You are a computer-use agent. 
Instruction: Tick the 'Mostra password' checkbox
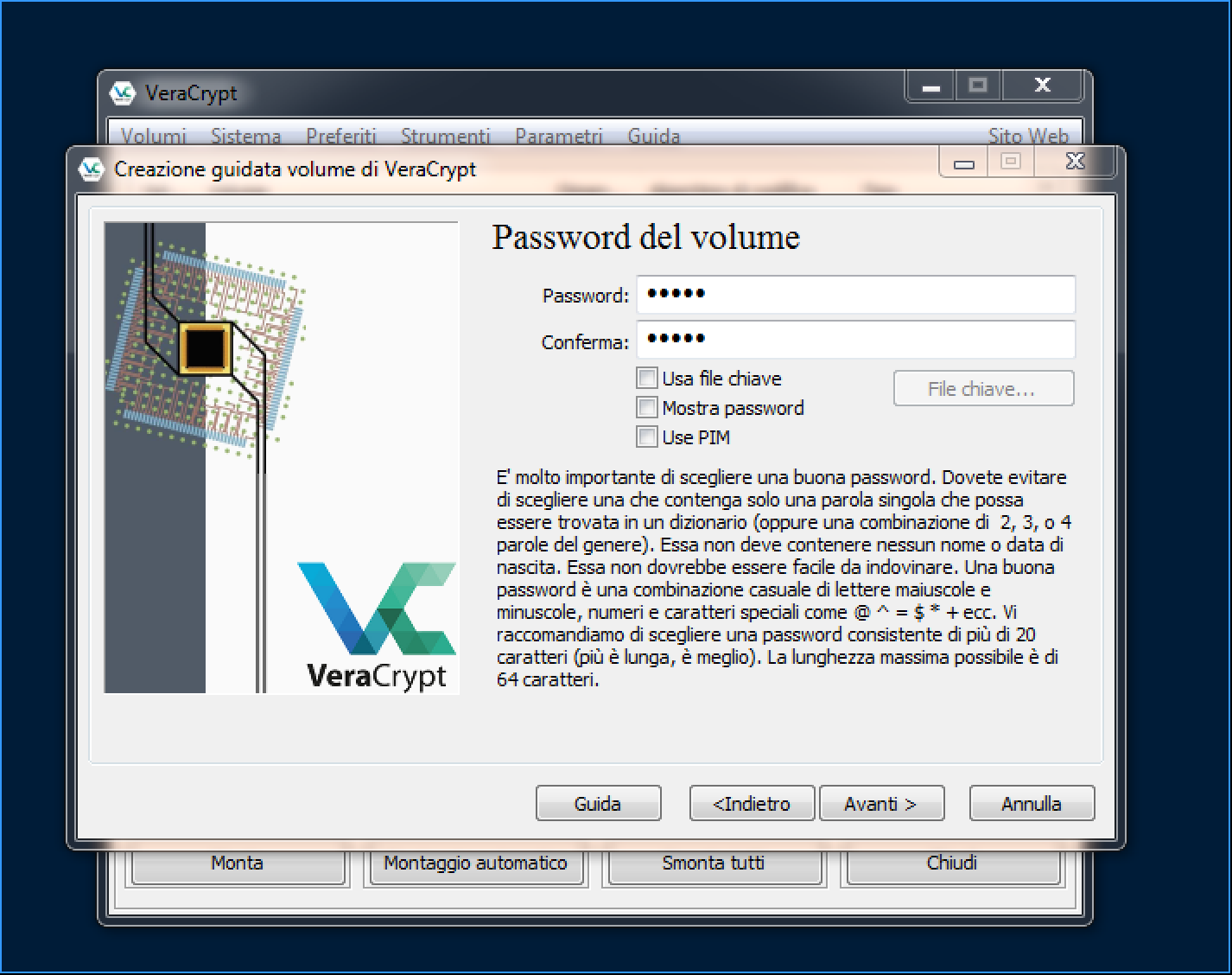pyautogui.click(x=646, y=407)
